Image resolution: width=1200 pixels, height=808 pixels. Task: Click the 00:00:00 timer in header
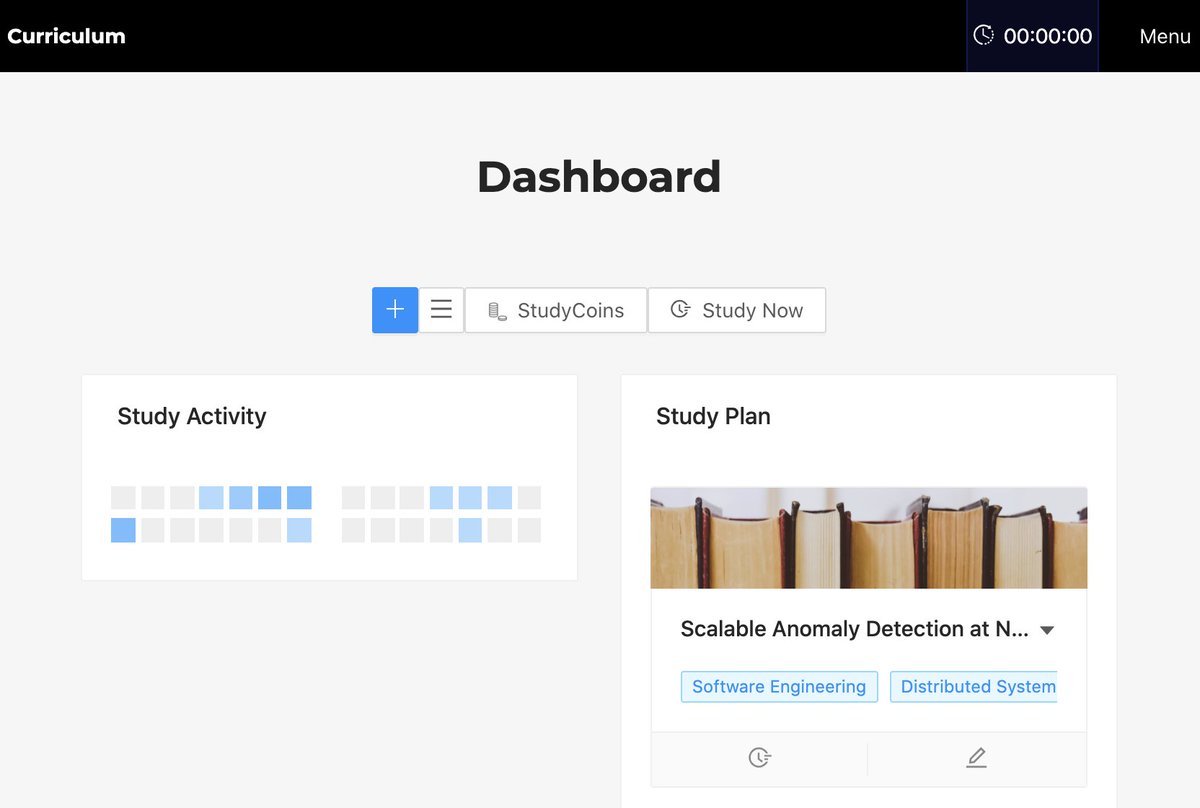point(1032,36)
